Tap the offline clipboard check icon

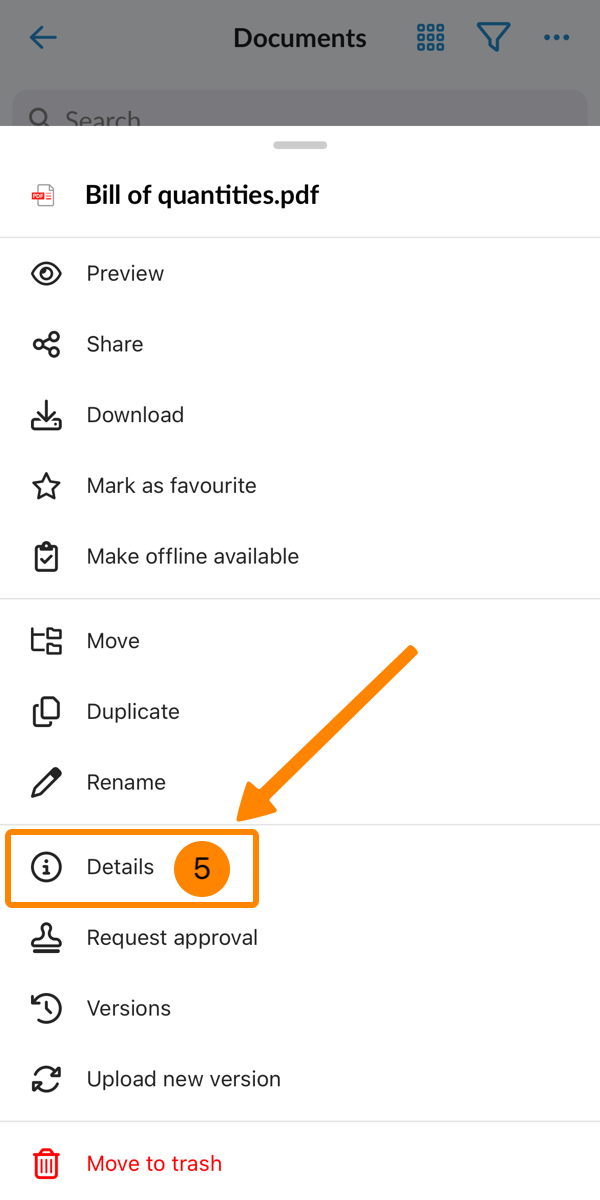(x=46, y=557)
